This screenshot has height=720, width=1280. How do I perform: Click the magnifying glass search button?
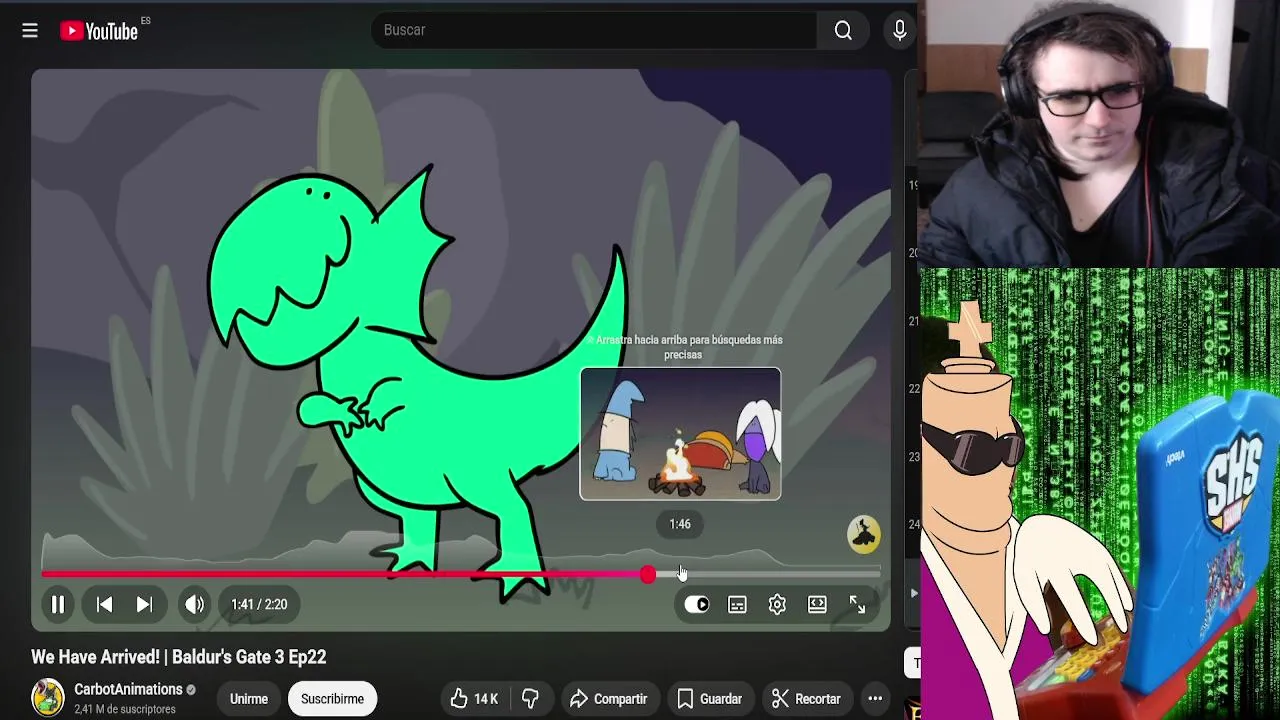pyautogui.click(x=843, y=31)
